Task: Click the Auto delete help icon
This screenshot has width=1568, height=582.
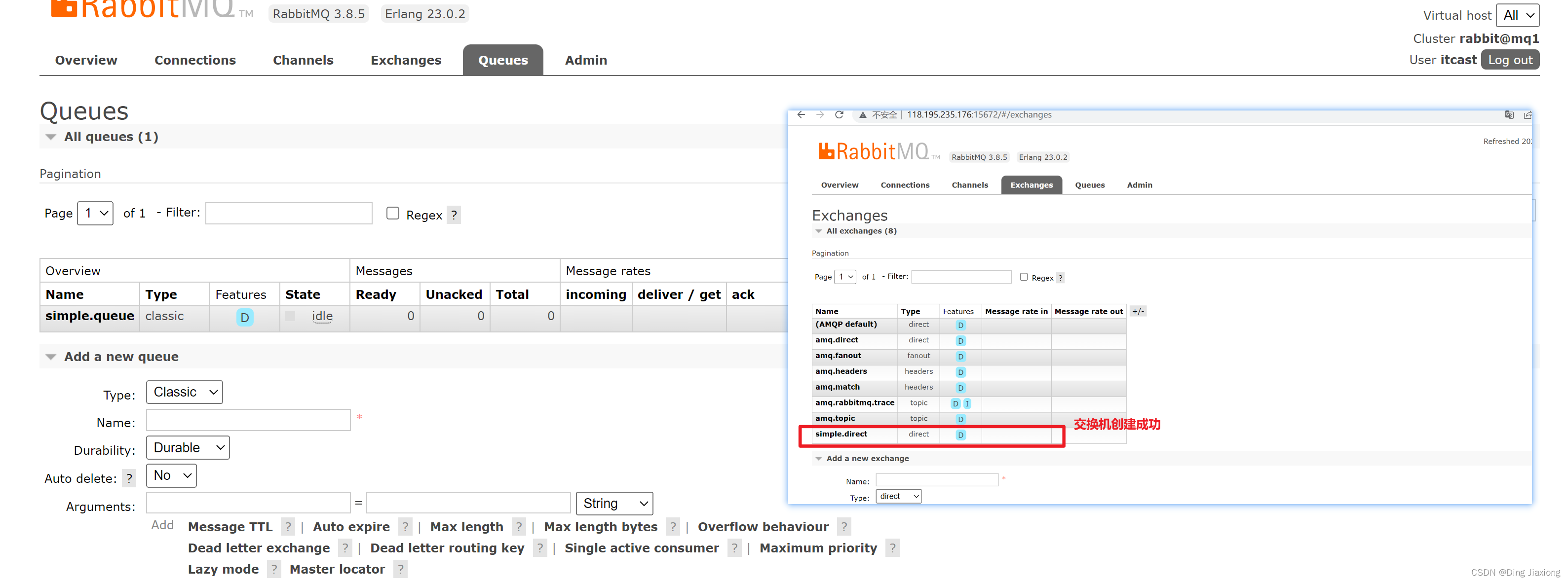Action: pyautogui.click(x=128, y=478)
